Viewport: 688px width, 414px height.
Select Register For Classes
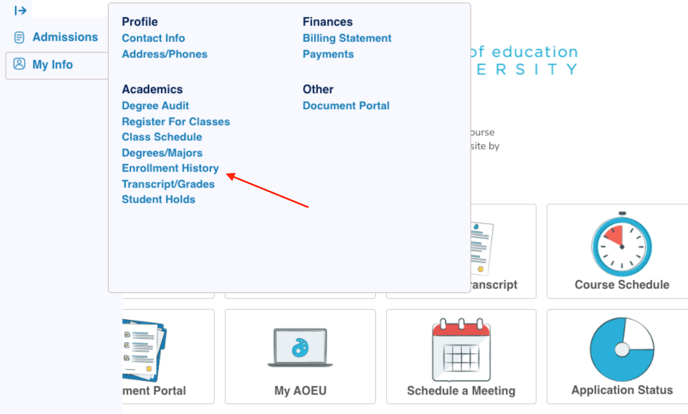176,121
